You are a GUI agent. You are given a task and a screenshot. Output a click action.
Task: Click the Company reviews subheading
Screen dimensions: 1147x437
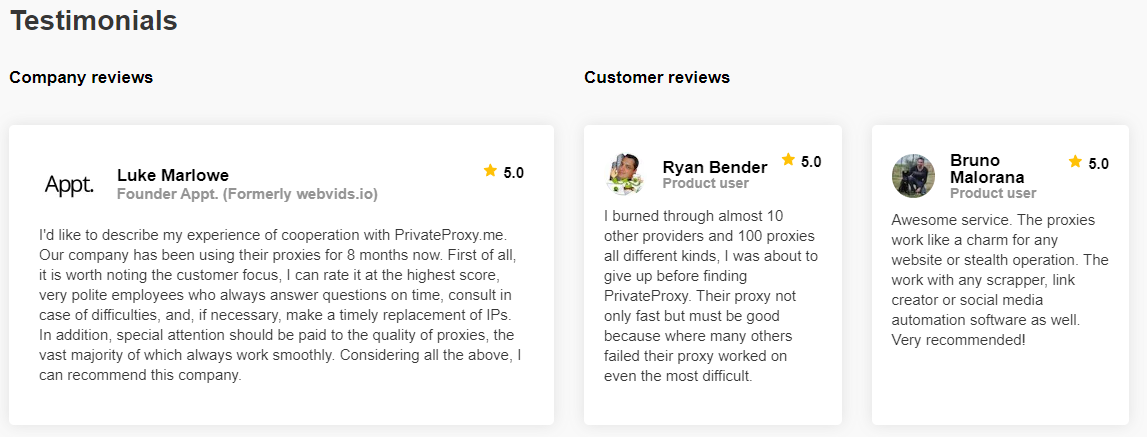[81, 77]
